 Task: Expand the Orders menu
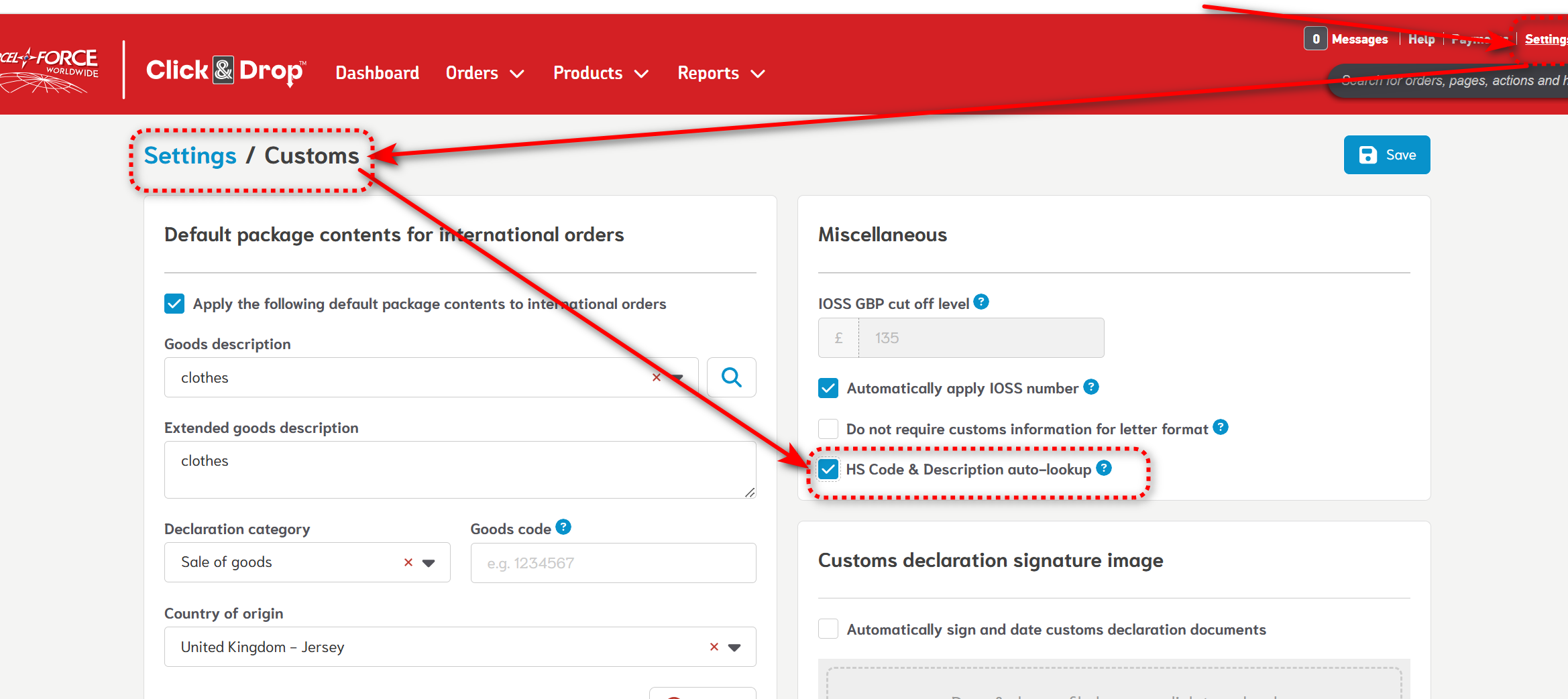[x=484, y=73]
